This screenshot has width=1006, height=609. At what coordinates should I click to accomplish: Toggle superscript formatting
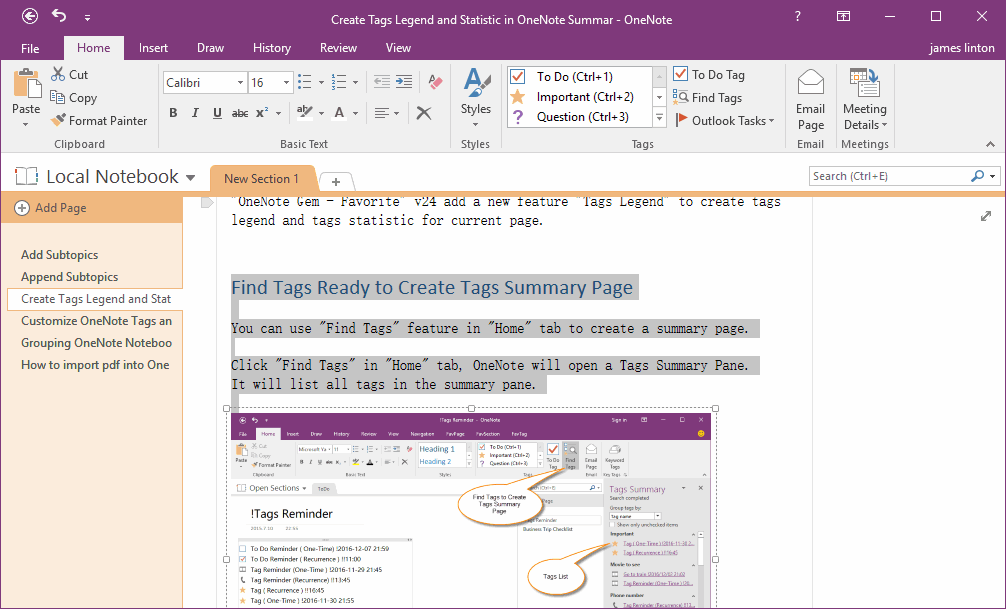click(x=262, y=113)
